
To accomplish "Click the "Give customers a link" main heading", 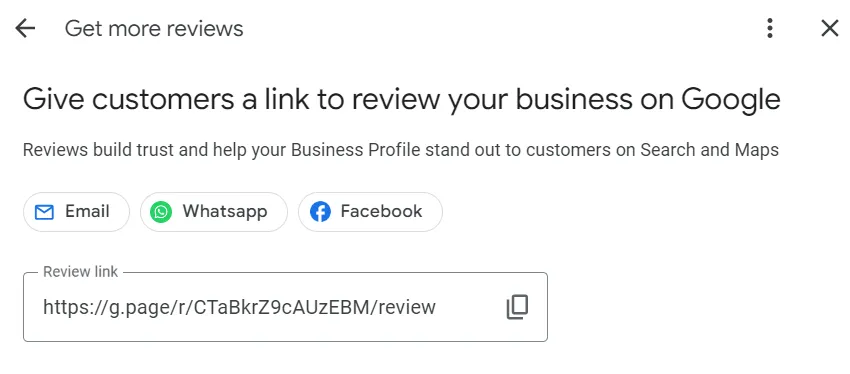I will (401, 100).
